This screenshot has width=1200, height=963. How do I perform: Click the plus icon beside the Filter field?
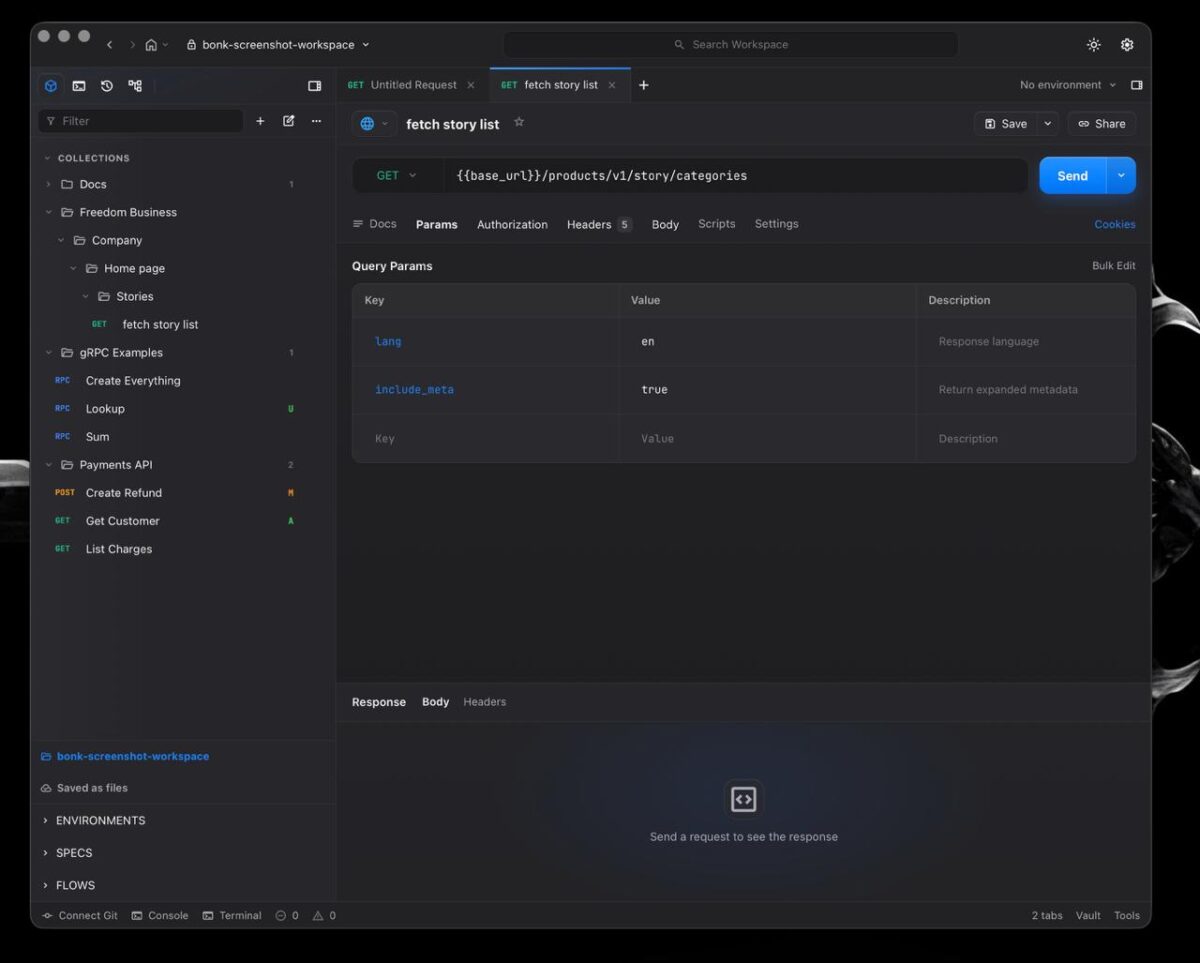pyautogui.click(x=260, y=121)
